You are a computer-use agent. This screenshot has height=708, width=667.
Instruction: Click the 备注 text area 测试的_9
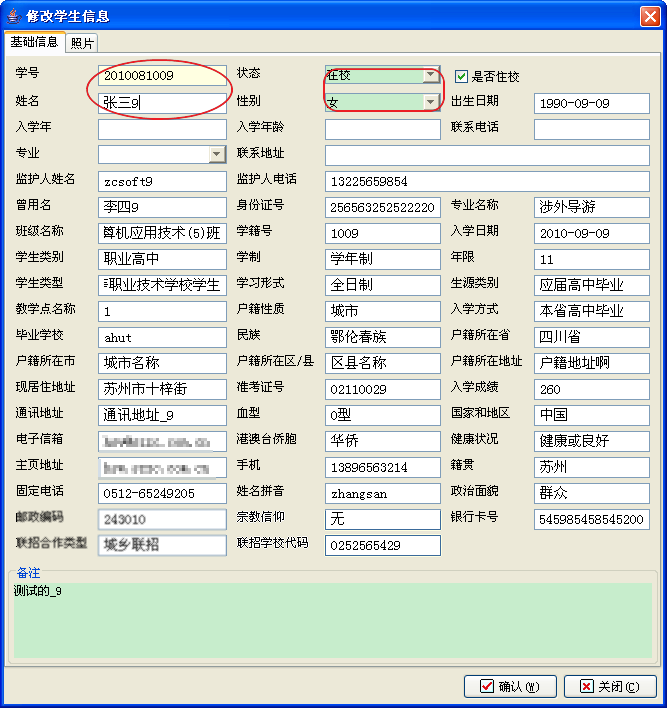[x=333, y=620]
